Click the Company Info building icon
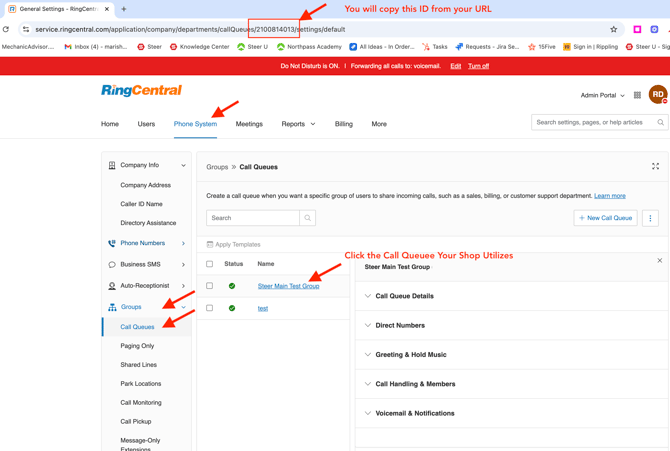This screenshot has width=670, height=451. point(112,165)
